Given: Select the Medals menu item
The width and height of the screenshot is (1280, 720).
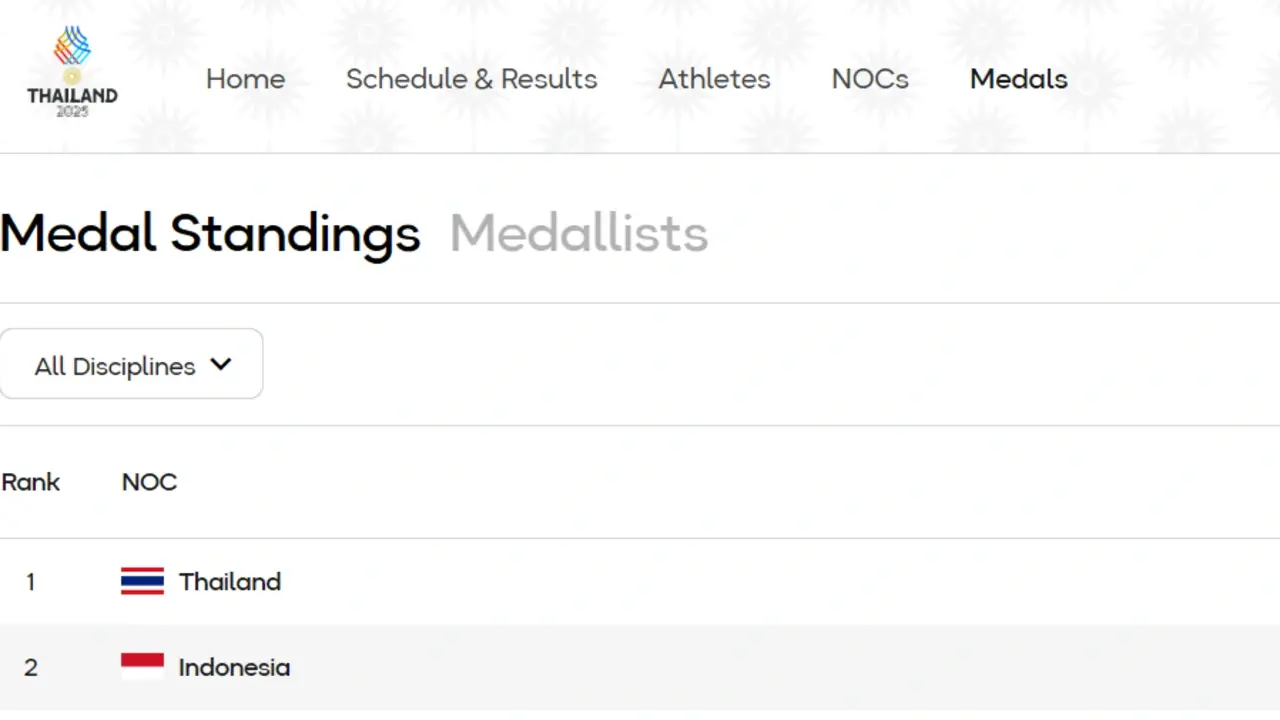Looking at the screenshot, I should 1018,79.
